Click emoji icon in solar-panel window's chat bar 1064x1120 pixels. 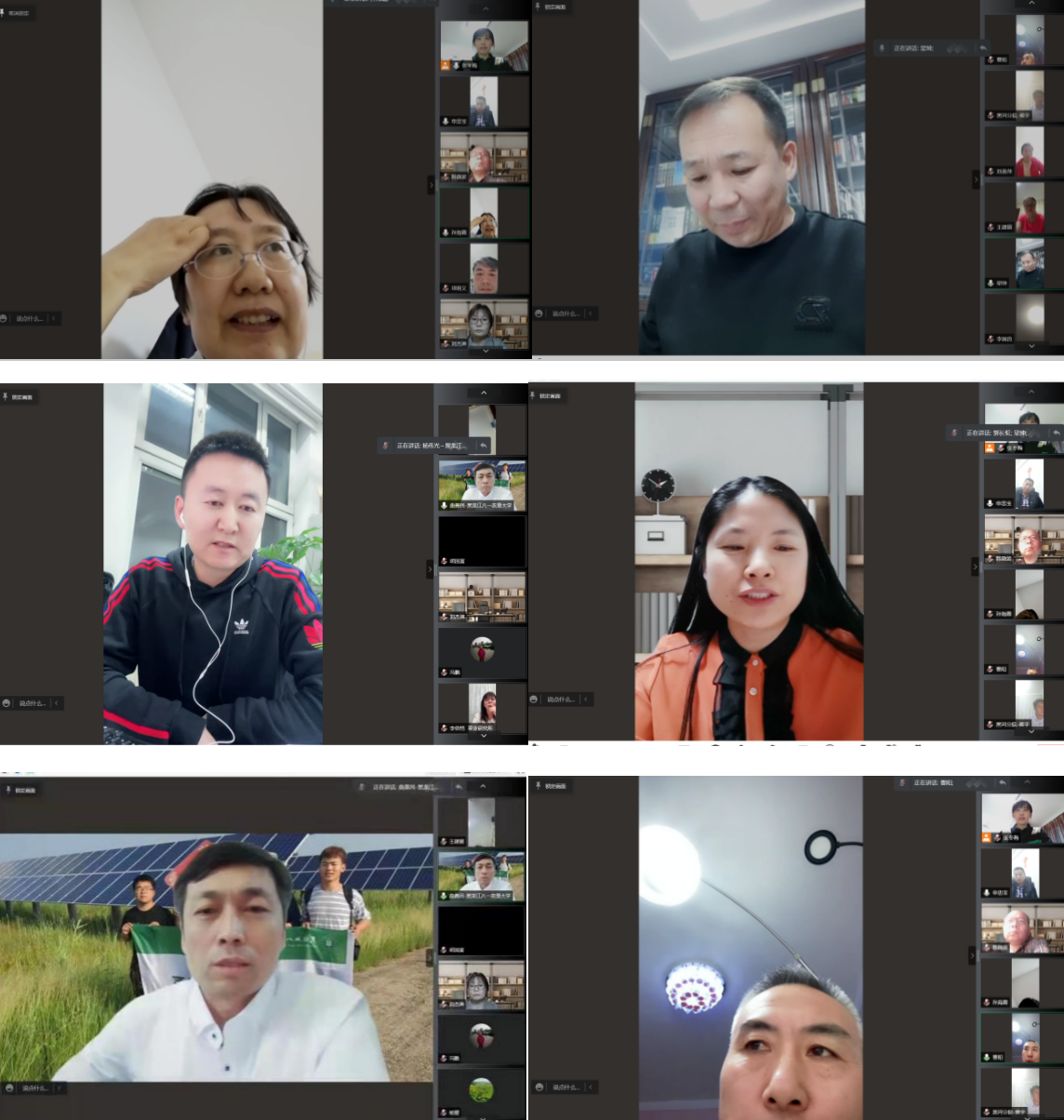(9, 1087)
